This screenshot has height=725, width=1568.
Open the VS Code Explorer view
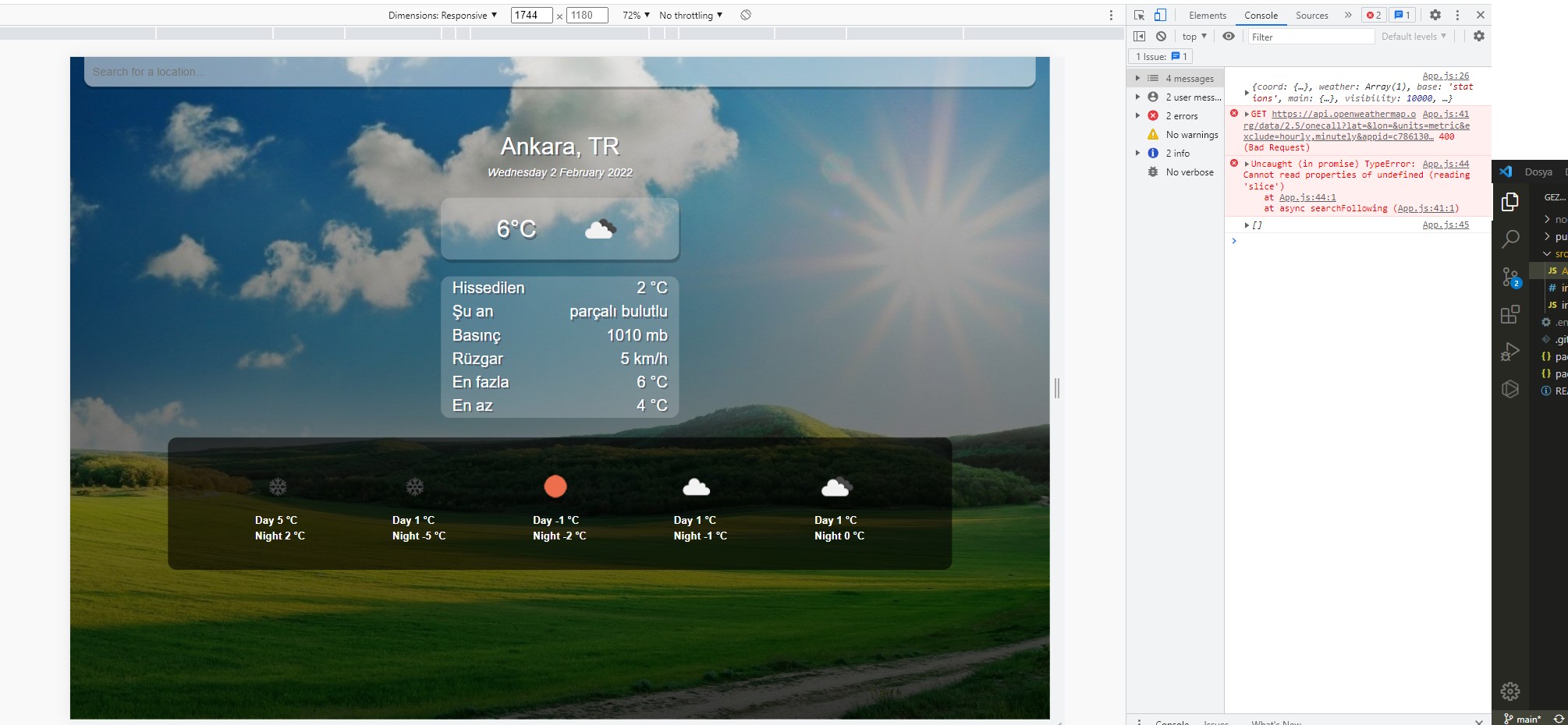pyautogui.click(x=1510, y=202)
